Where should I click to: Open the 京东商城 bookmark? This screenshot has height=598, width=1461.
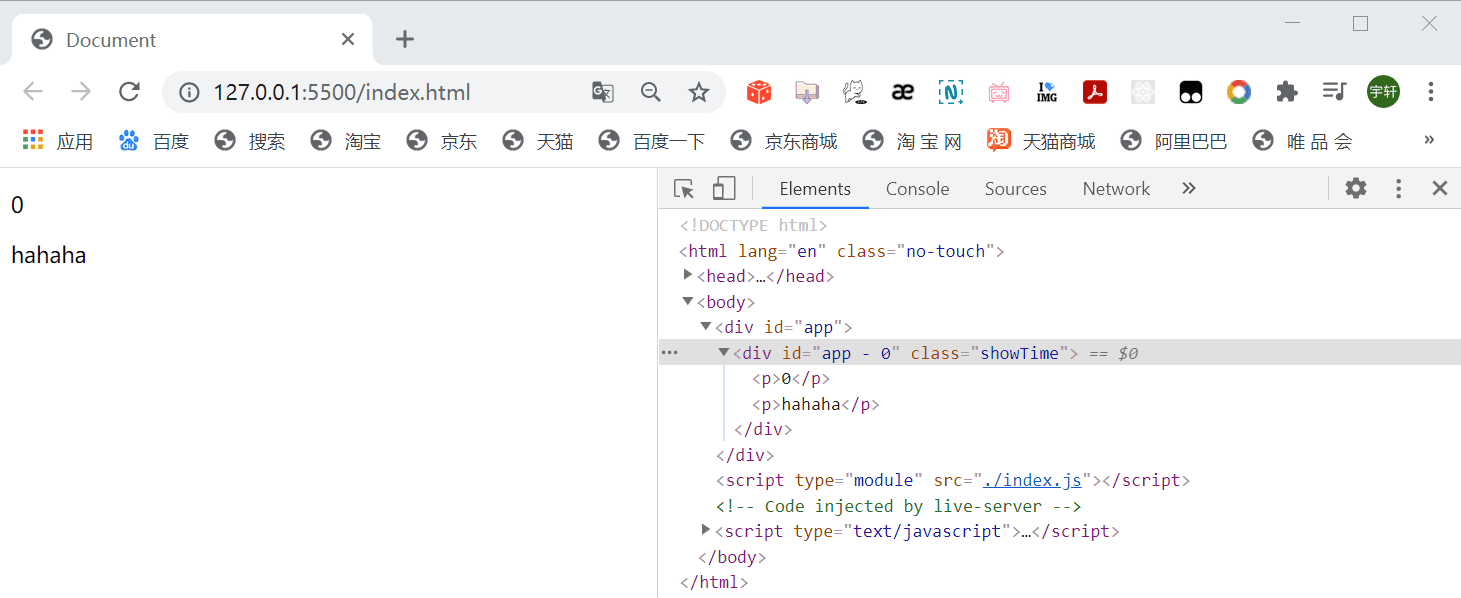[784, 141]
